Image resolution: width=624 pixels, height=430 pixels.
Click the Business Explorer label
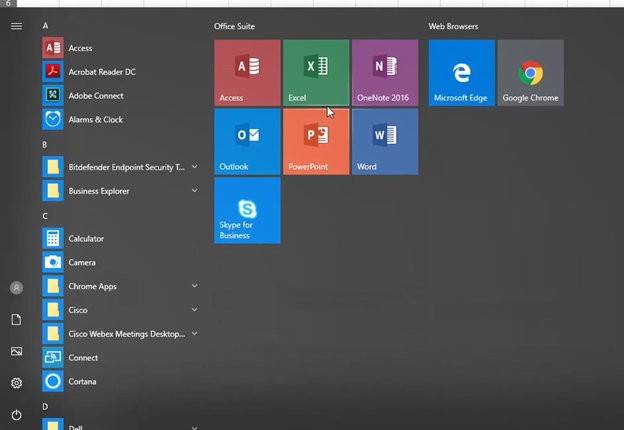[x=99, y=191]
